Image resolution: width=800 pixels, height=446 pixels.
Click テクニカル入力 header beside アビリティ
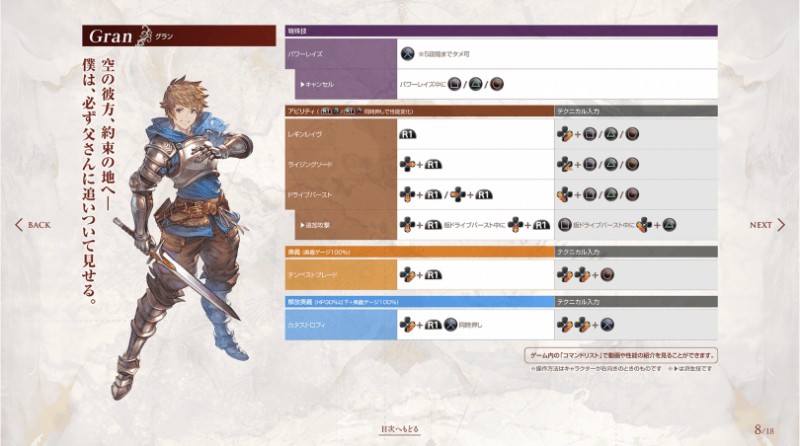[x=636, y=111]
